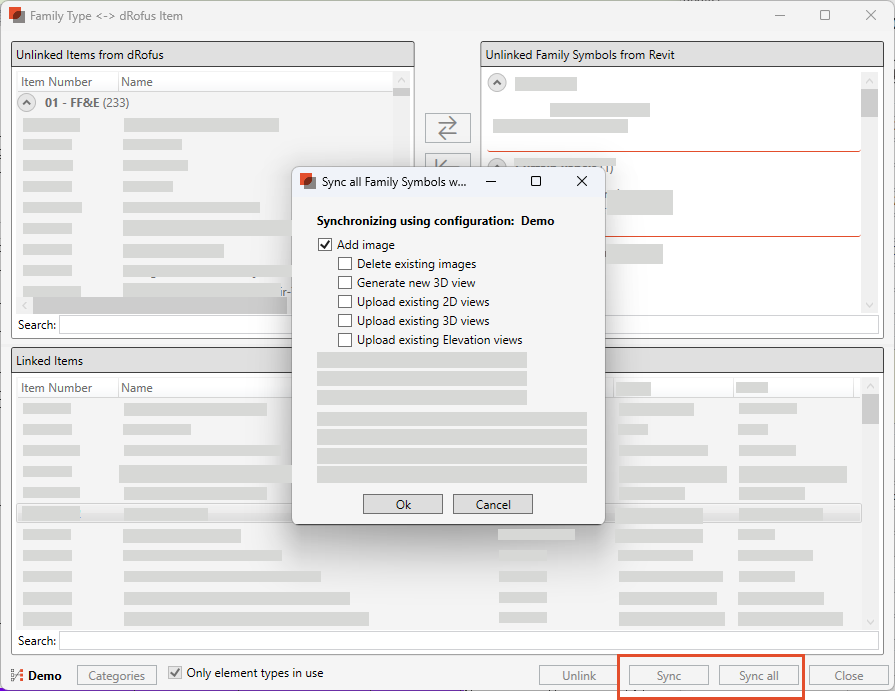Screen dimensions: 895x700
Task: Toggle Only element types in use
Action: click(176, 673)
